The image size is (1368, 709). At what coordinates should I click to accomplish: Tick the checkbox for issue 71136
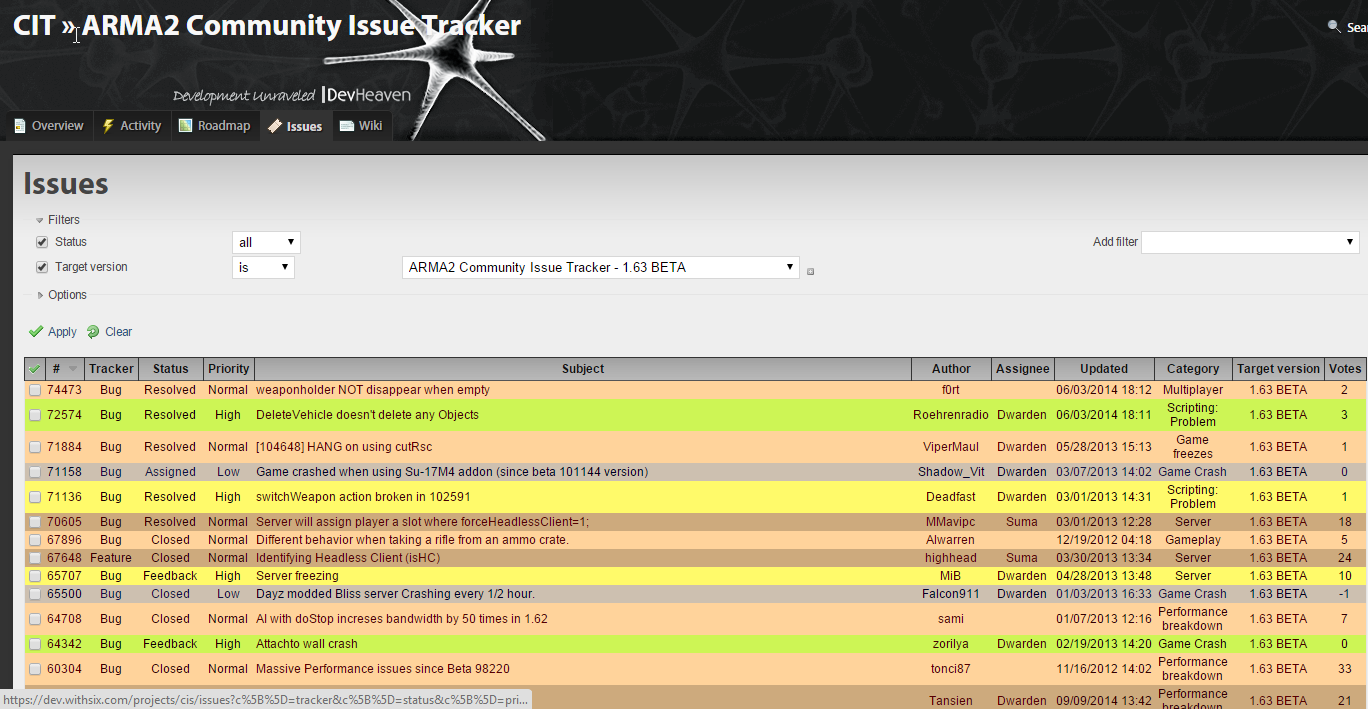35,497
